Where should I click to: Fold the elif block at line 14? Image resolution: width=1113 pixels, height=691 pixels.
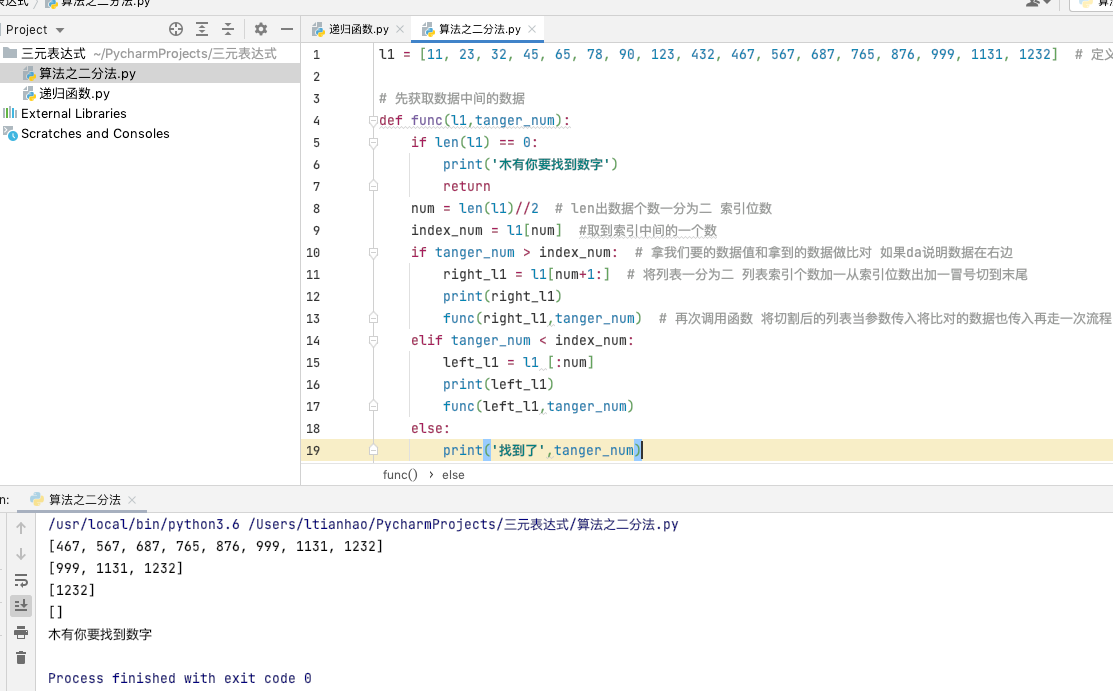pos(373,341)
